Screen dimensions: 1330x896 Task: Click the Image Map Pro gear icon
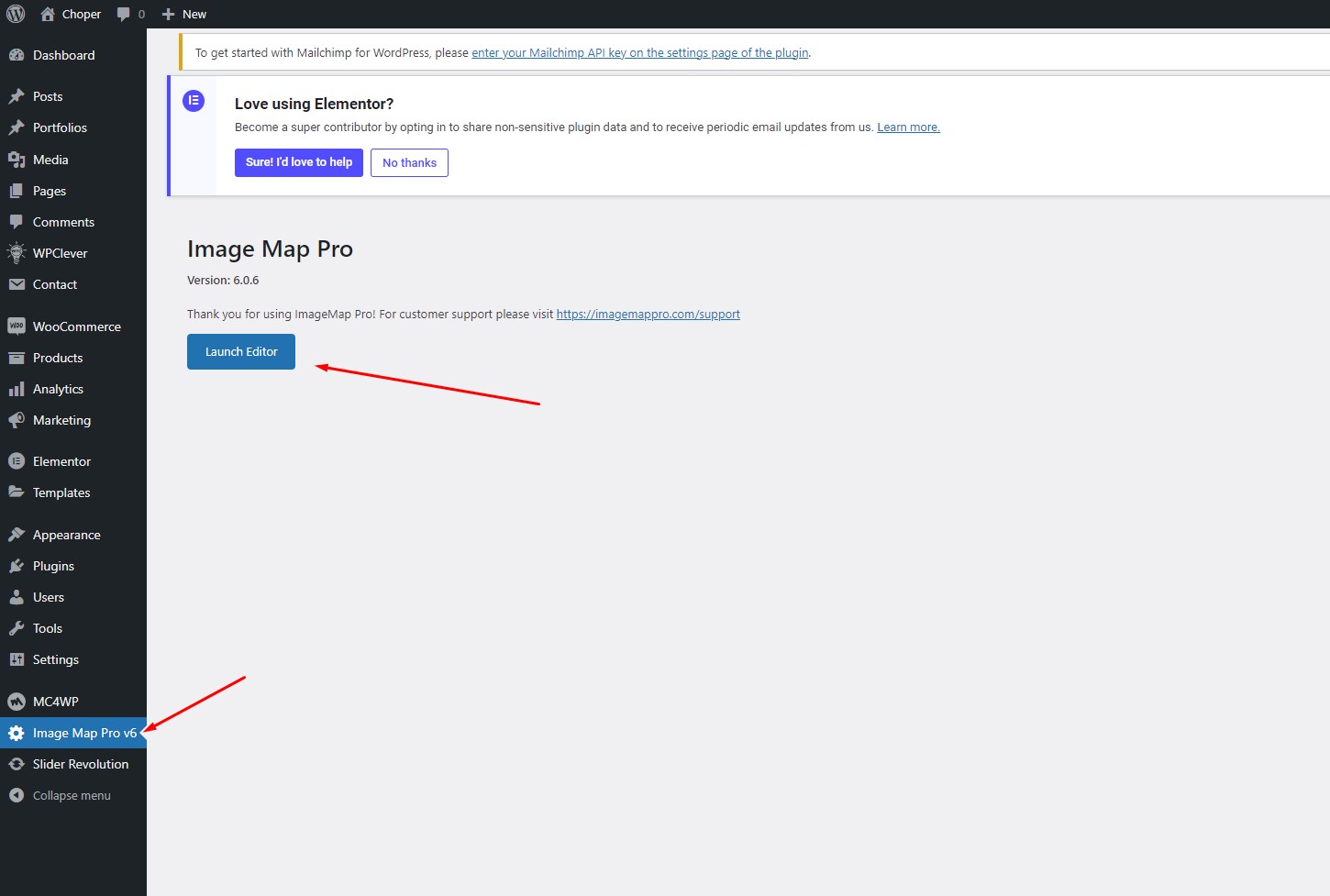[x=17, y=733]
